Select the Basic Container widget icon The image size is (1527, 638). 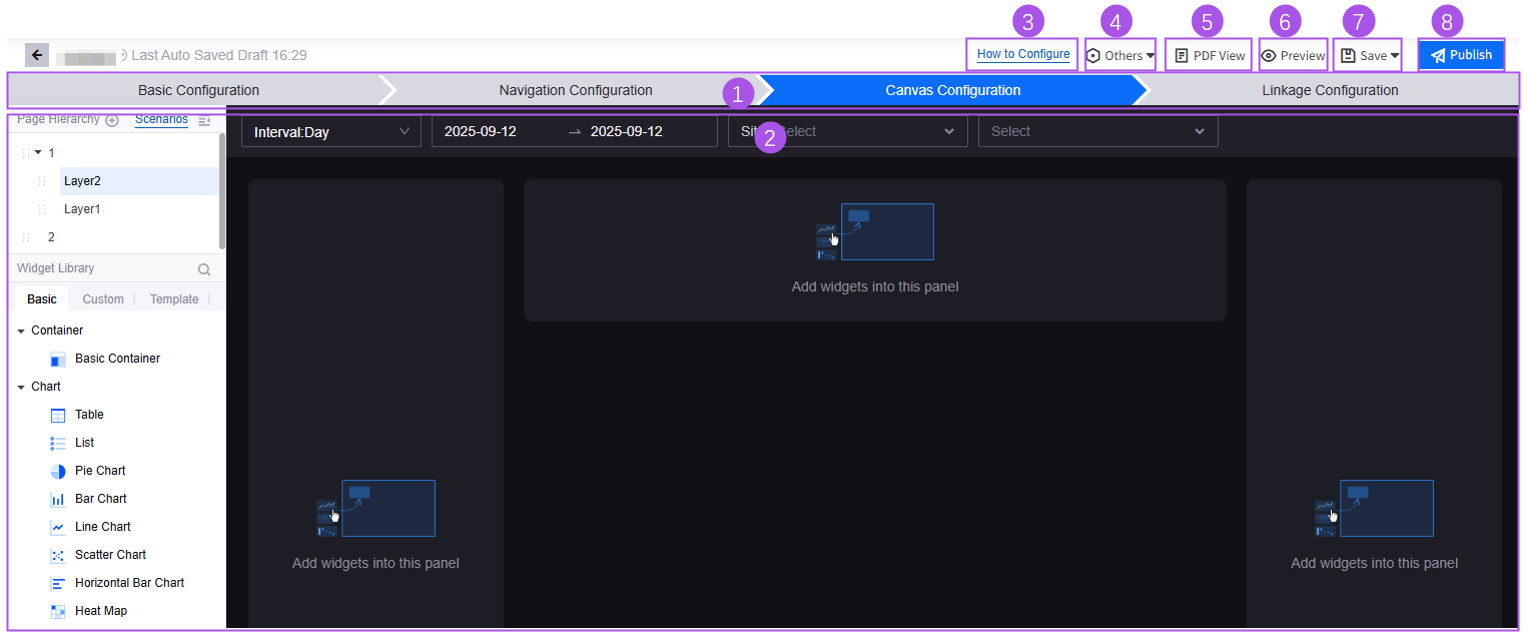coord(58,359)
